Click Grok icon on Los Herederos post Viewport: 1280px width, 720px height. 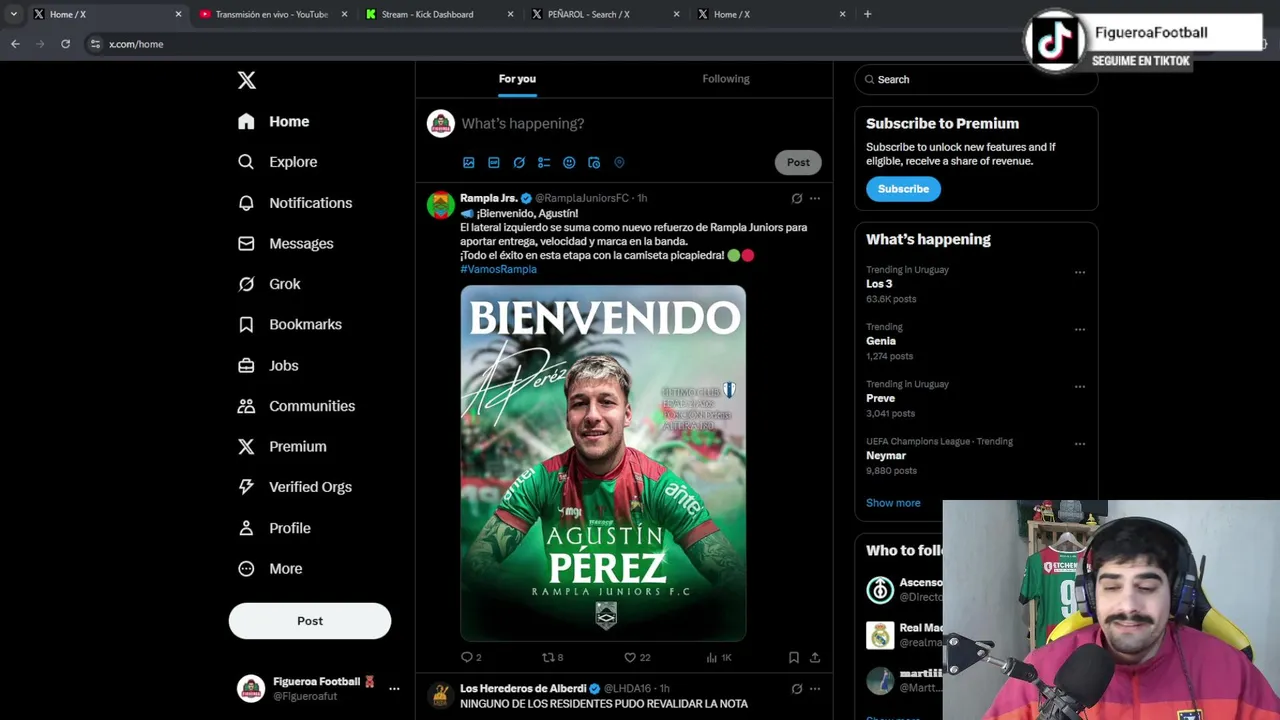pos(797,689)
